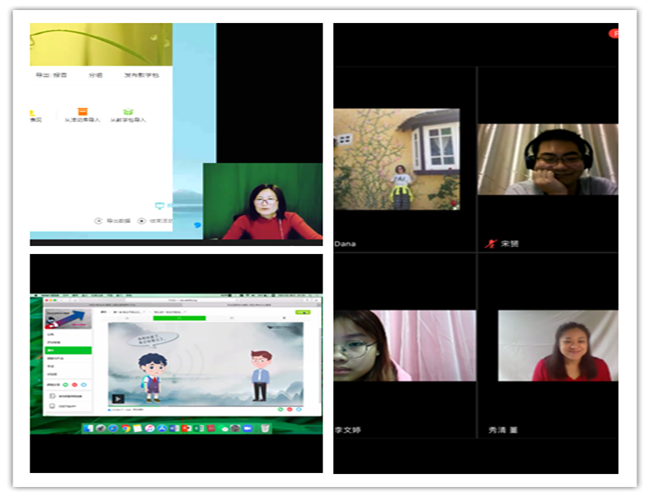Click the orange import-from-activity-library icon
This screenshot has width=650, height=497.
[x=83, y=112]
